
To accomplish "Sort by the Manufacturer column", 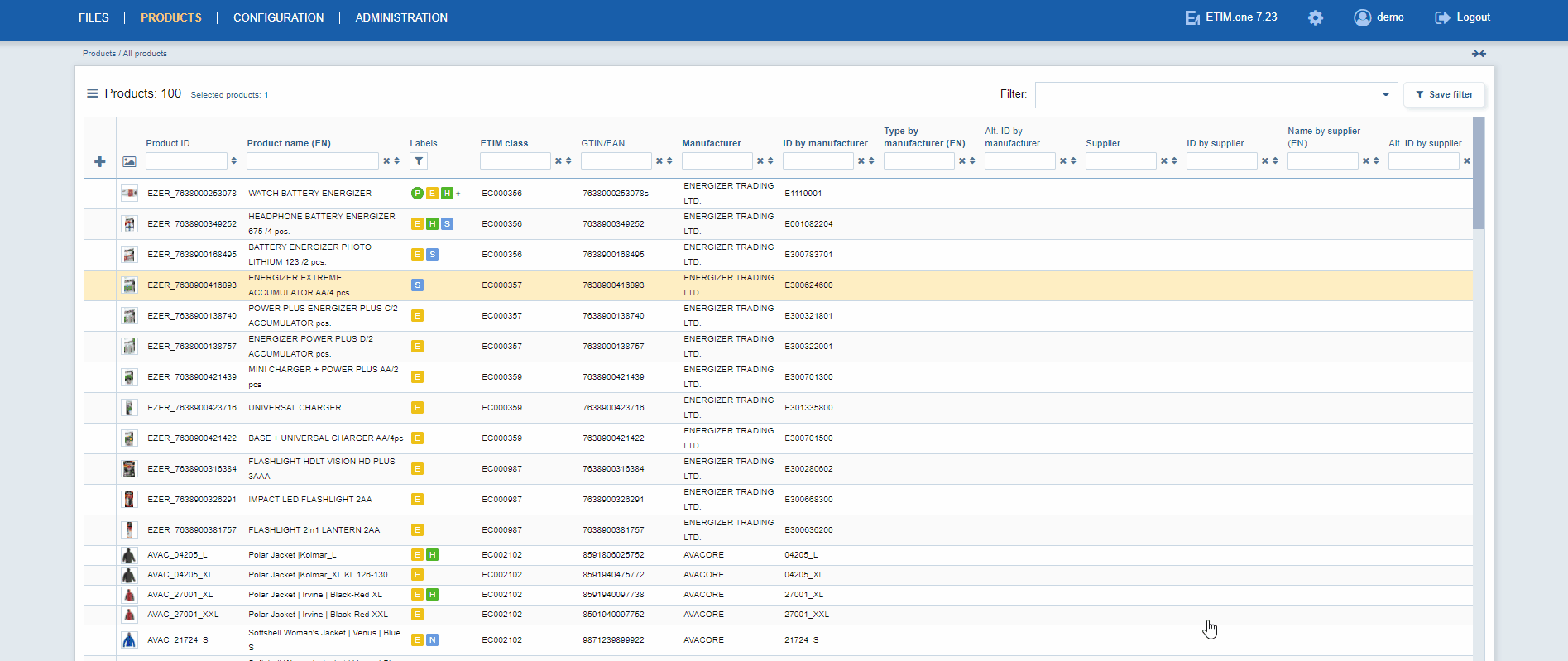I will [x=770, y=161].
